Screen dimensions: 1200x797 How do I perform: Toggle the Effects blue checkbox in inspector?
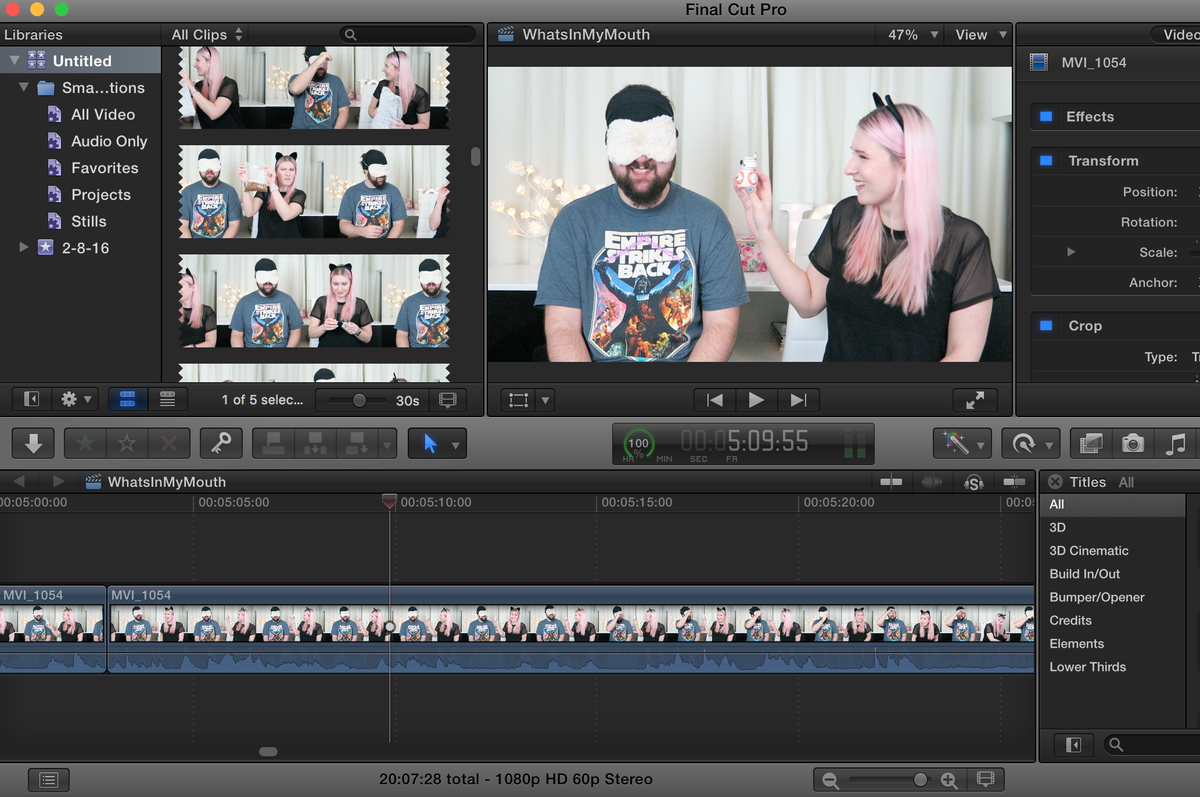pos(1046,116)
